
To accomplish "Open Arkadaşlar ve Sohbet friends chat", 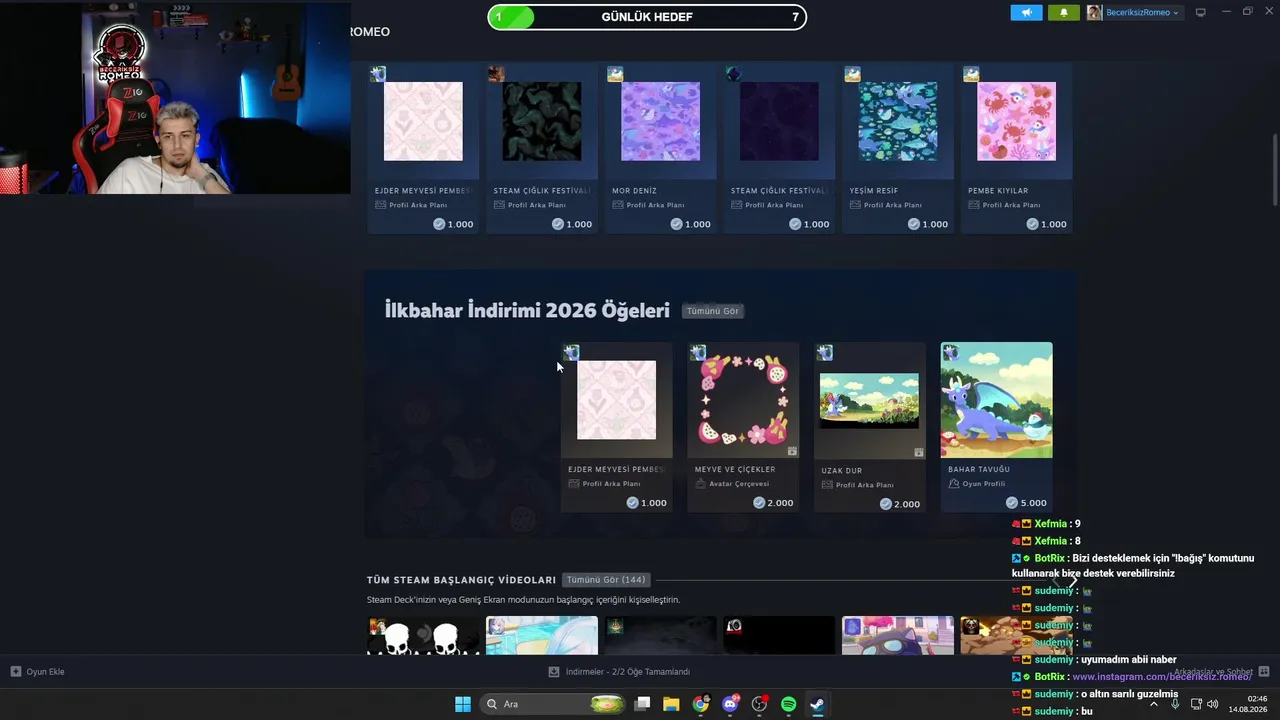I will coord(1221,672).
